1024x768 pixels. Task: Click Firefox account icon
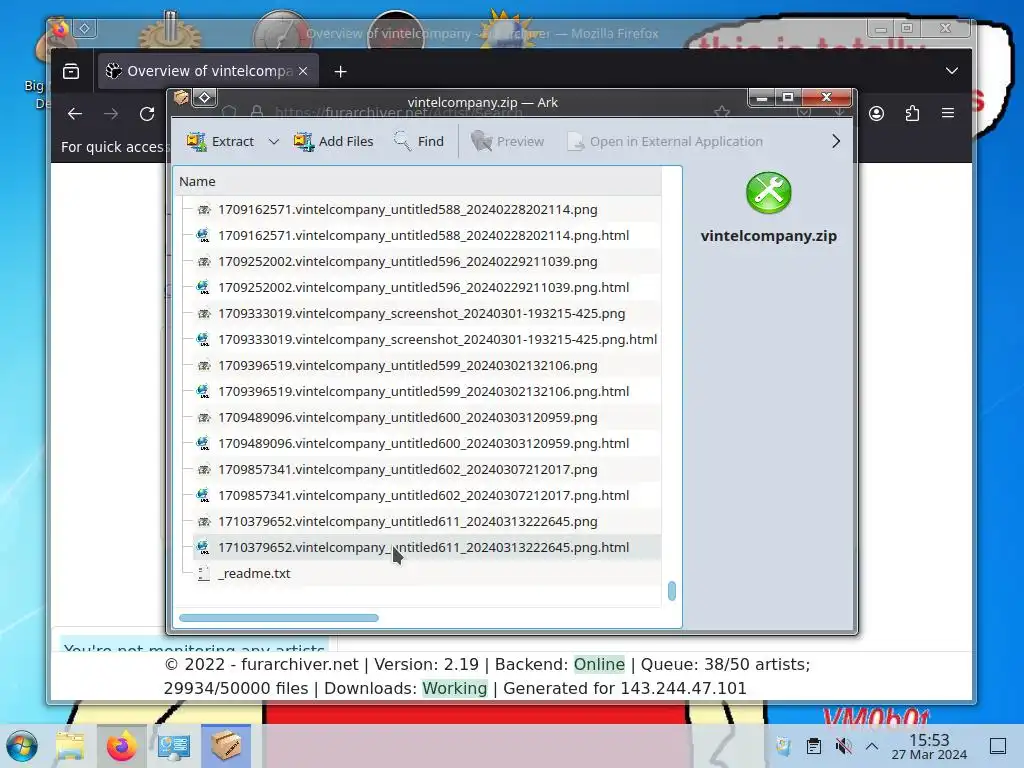coord(876,114)
